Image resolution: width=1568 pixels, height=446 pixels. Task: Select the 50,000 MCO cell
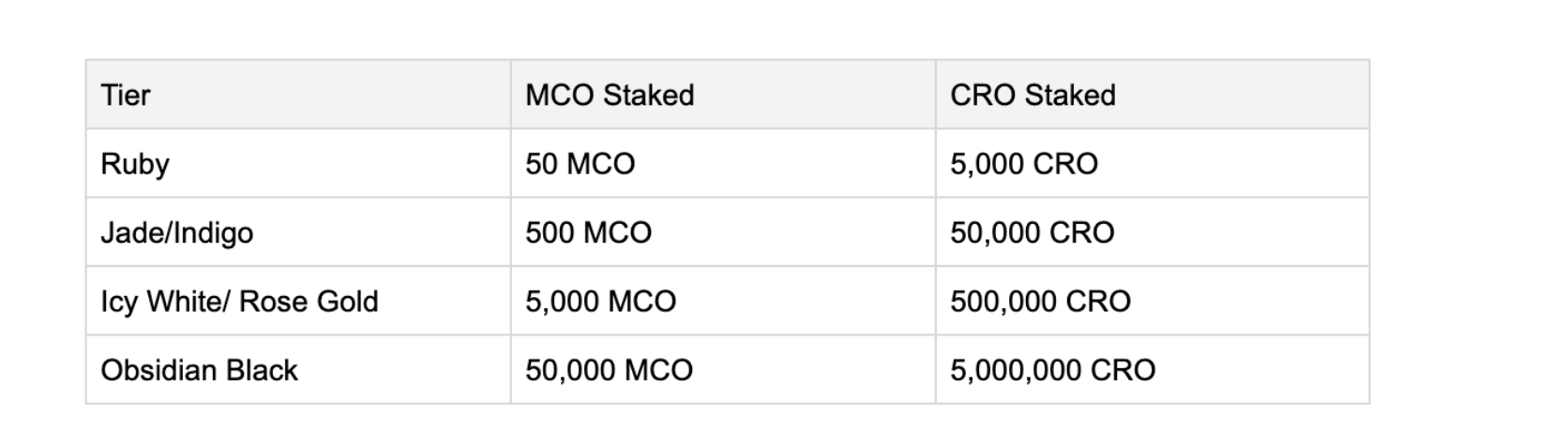(723, 370)
